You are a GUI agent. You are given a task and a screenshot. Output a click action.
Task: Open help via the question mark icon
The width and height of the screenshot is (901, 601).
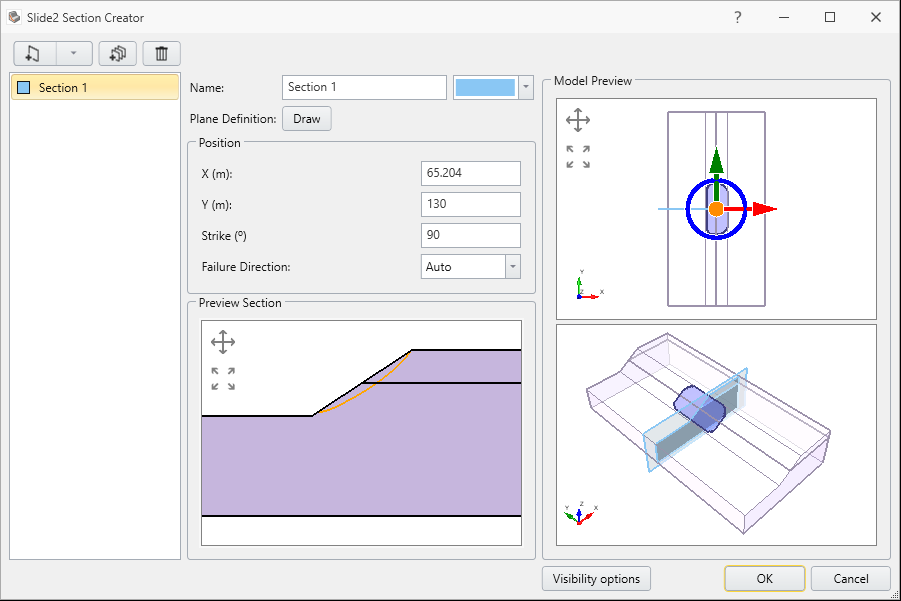point(737,17)
